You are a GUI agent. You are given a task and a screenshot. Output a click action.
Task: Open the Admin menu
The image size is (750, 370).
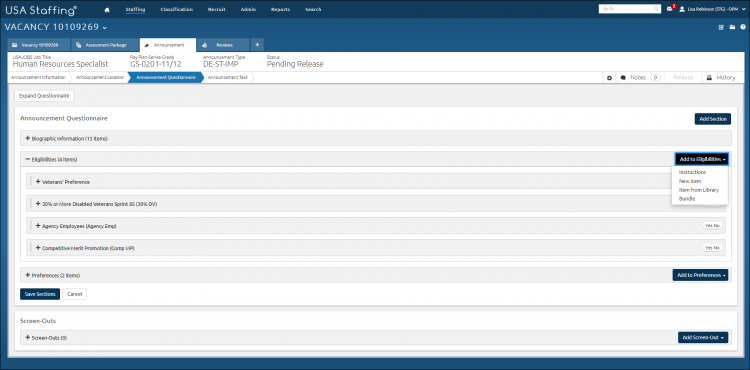point(248,9)
